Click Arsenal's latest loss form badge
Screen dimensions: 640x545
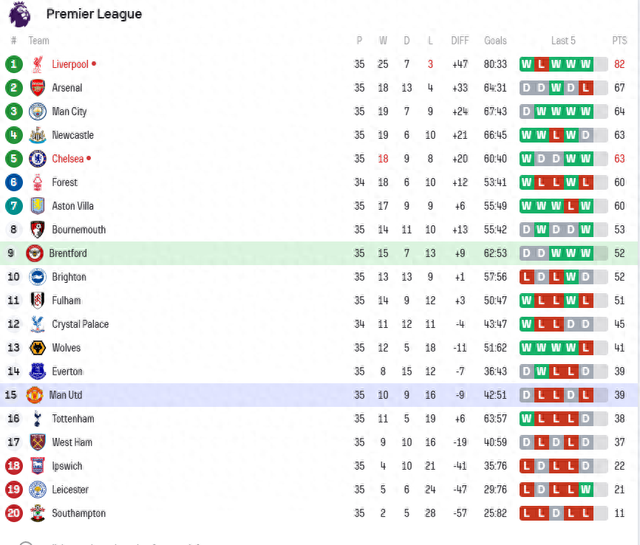(x=586, y=88)
